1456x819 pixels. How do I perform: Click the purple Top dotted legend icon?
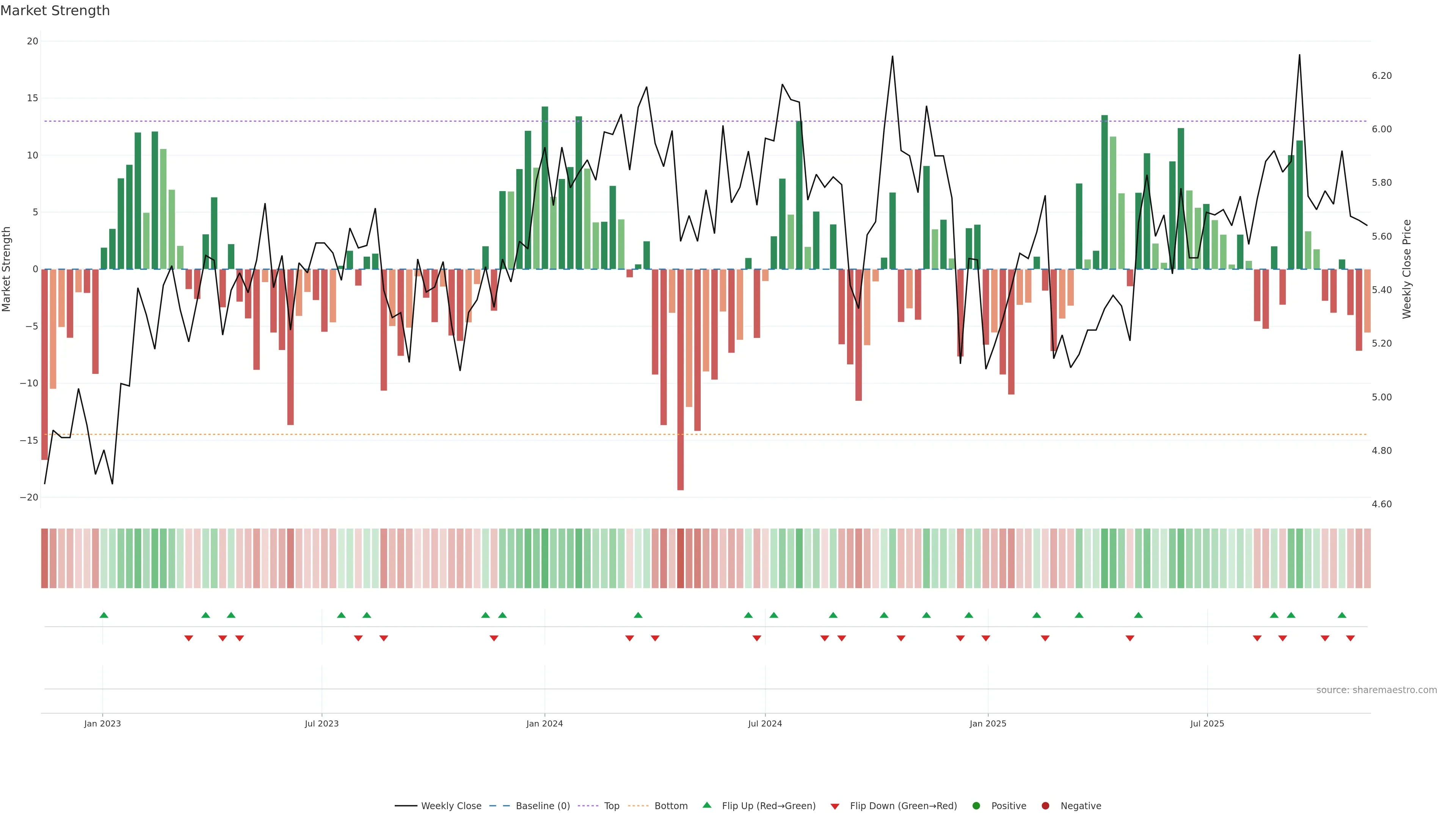(588, 805)
